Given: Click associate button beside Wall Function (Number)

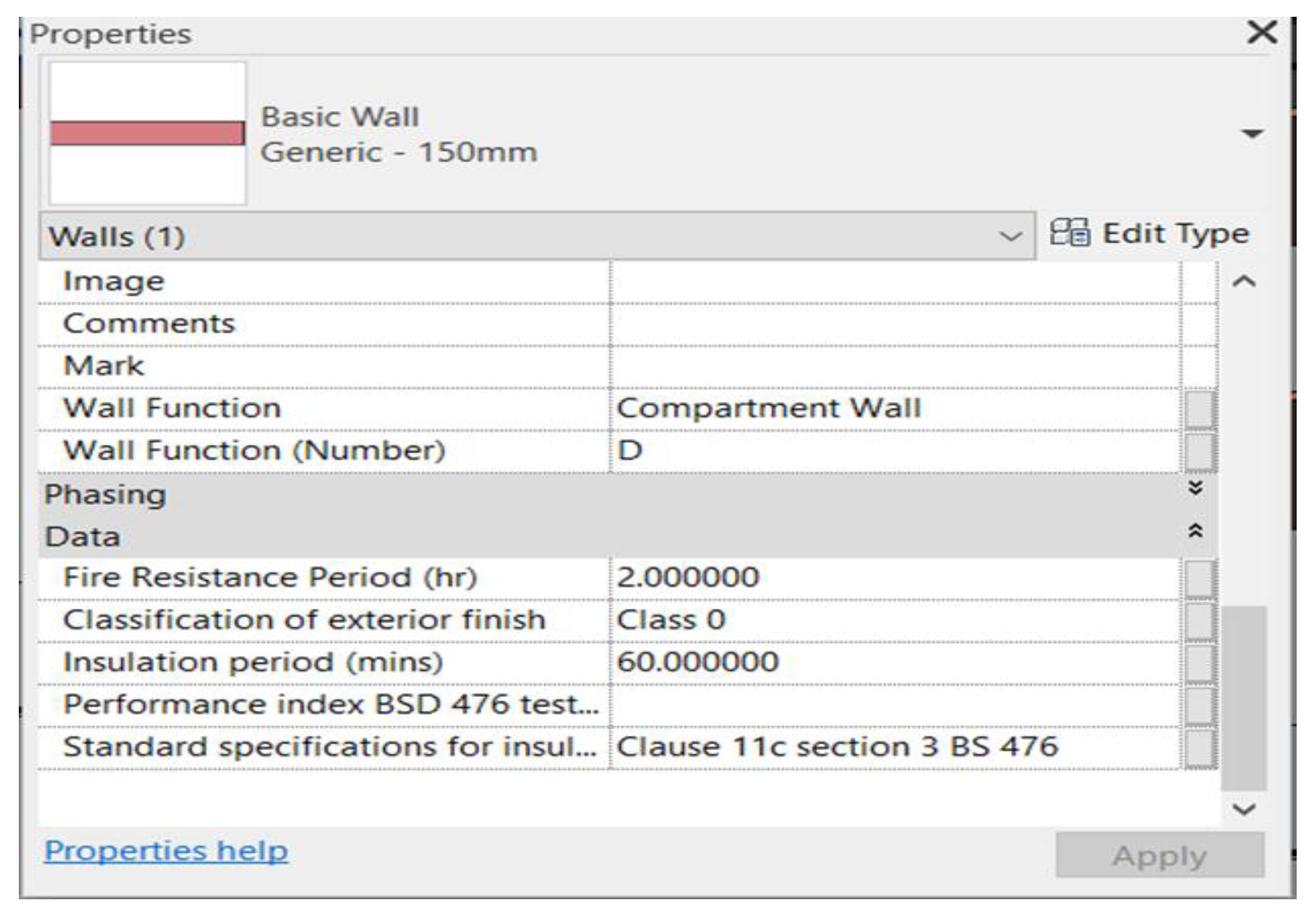Looking at the screenshot, I should coord(1200,452).
